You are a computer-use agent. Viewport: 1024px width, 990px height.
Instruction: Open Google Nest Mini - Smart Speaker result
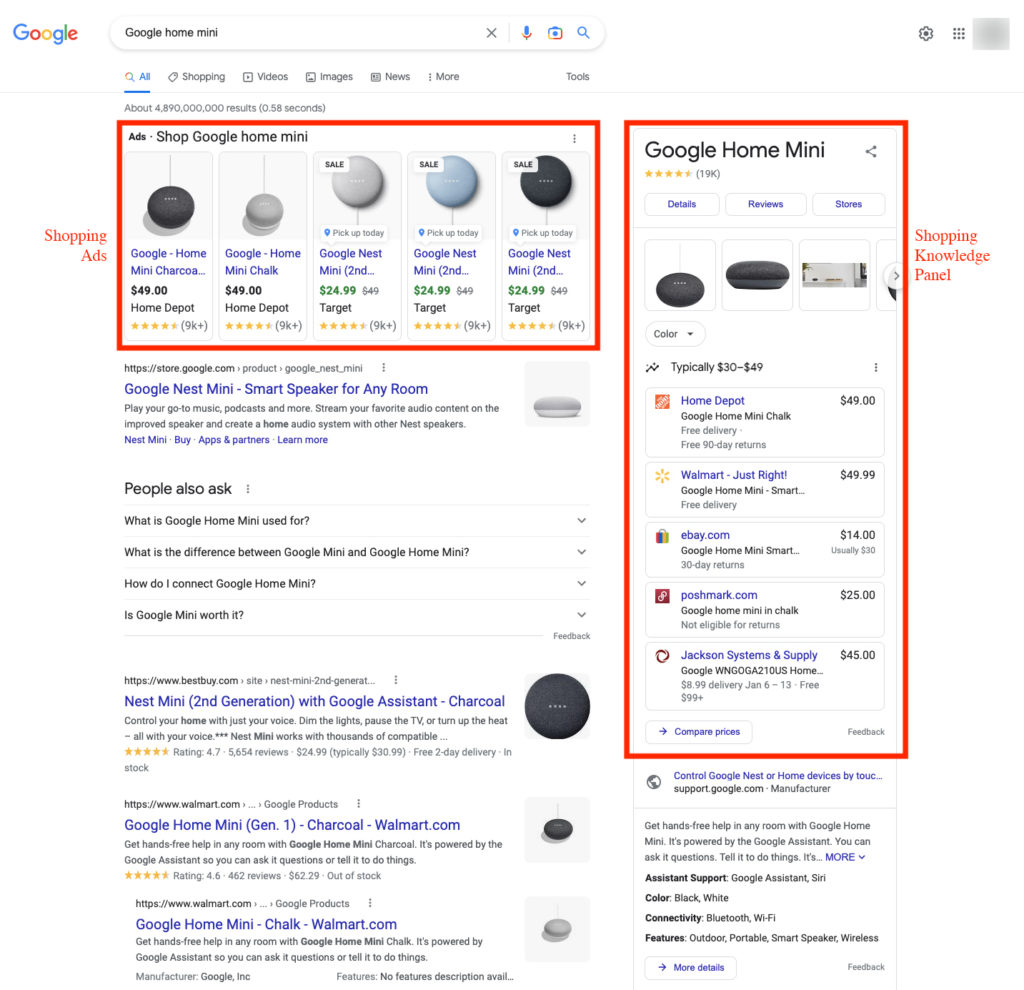point(276,389)
